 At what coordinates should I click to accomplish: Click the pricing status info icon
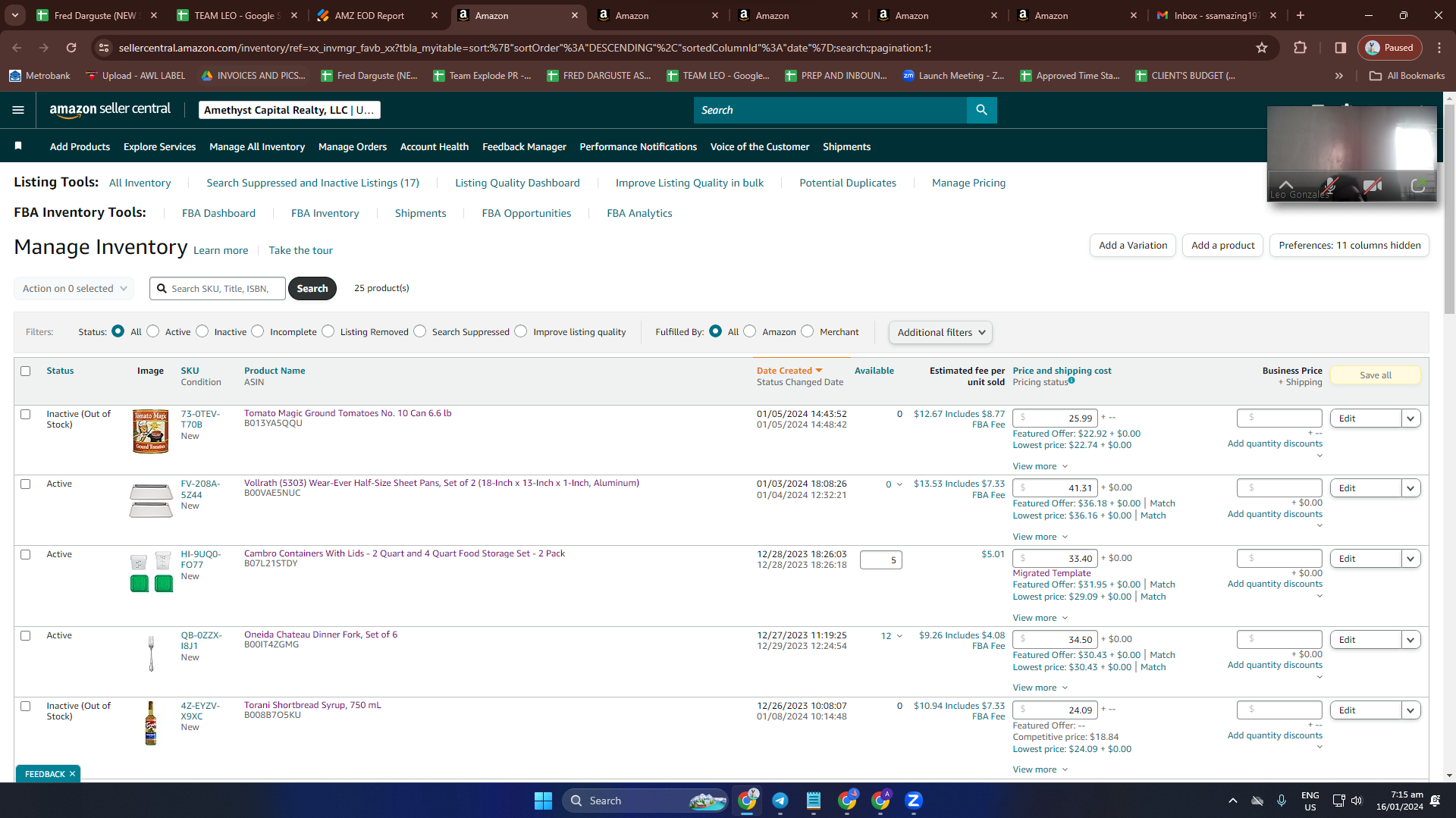coord(1072,381)
